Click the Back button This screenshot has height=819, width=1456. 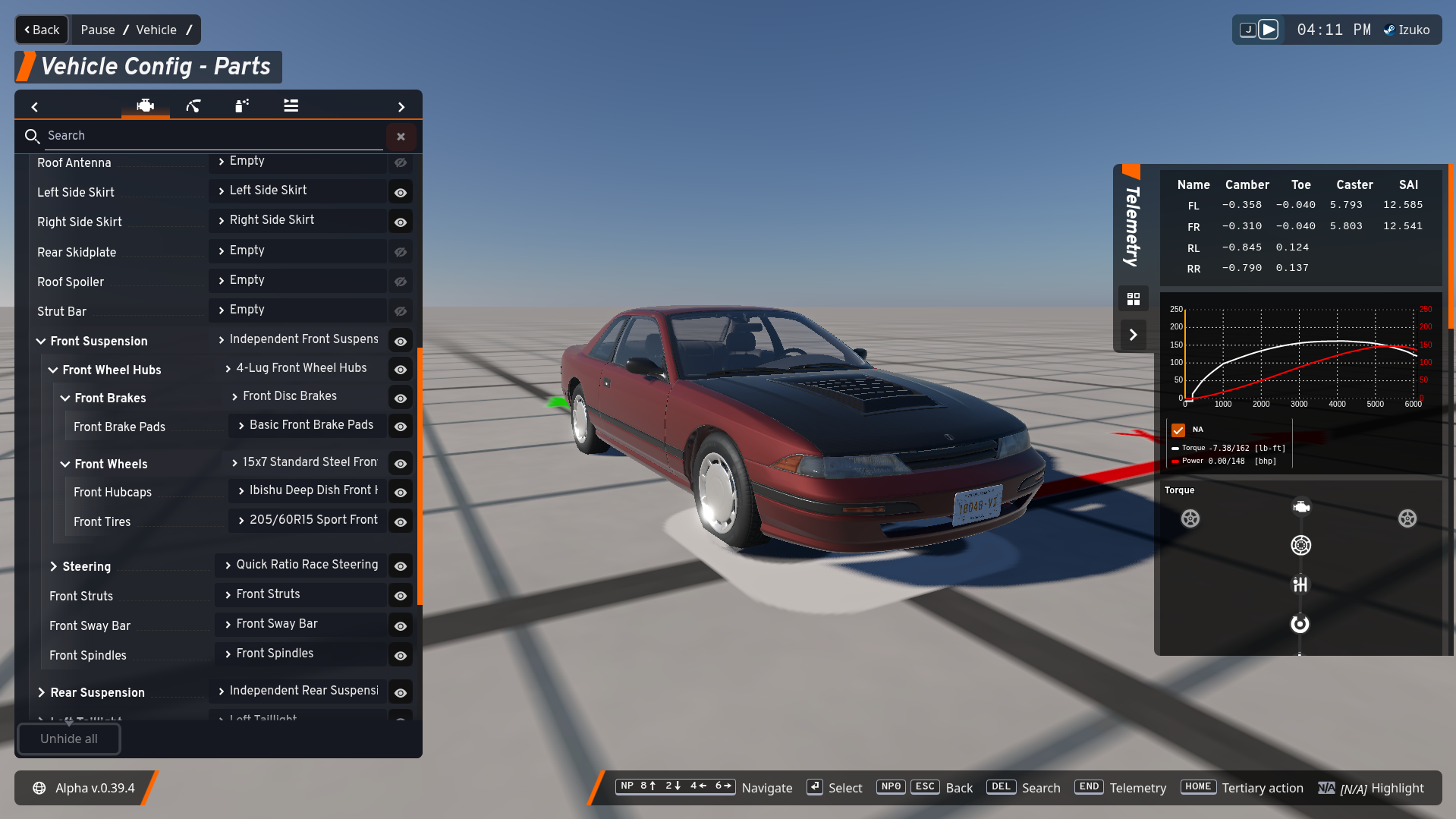(x=42, y=30)
